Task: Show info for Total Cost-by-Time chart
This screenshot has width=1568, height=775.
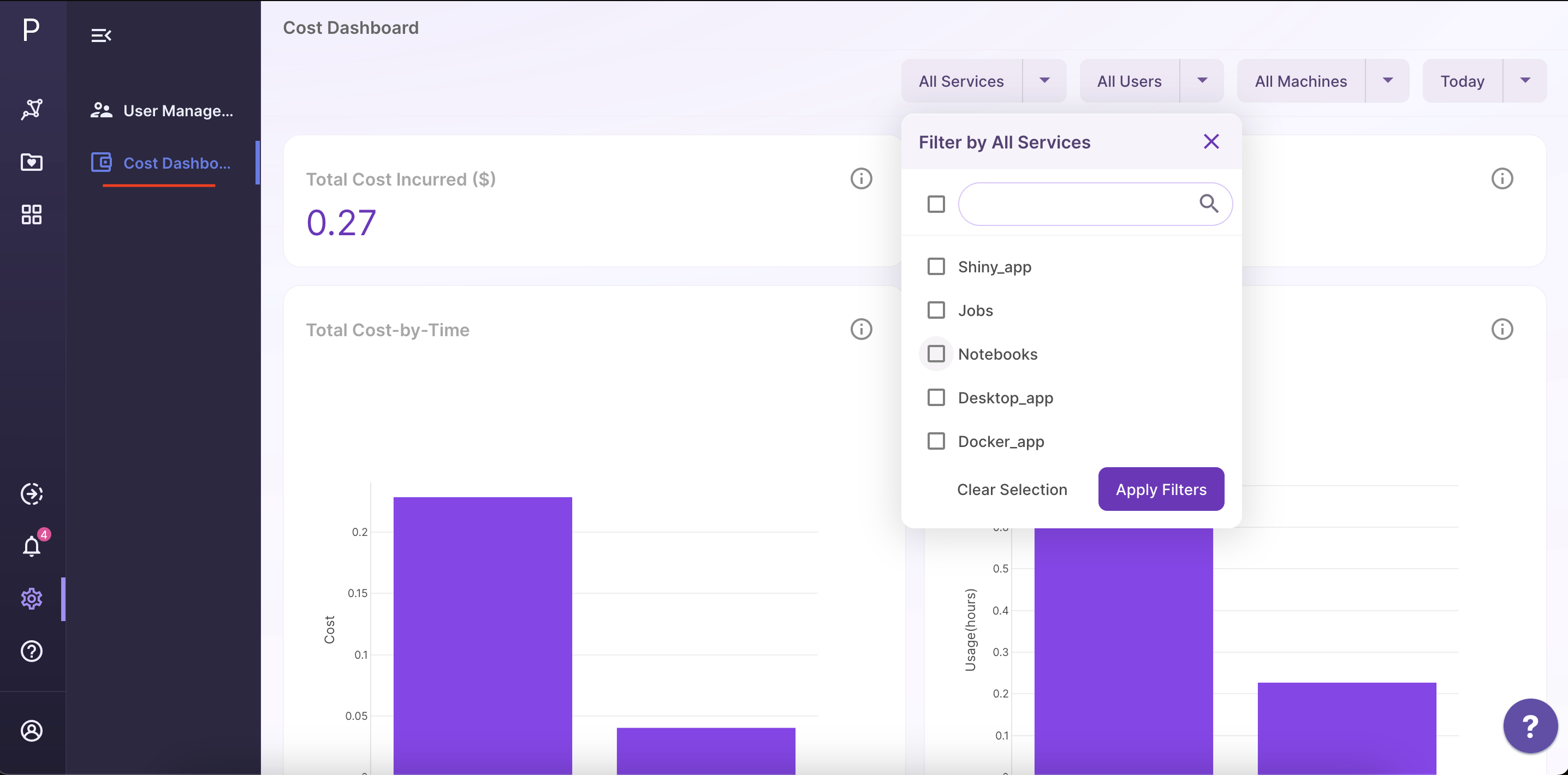Action: [x=862, y=329]
